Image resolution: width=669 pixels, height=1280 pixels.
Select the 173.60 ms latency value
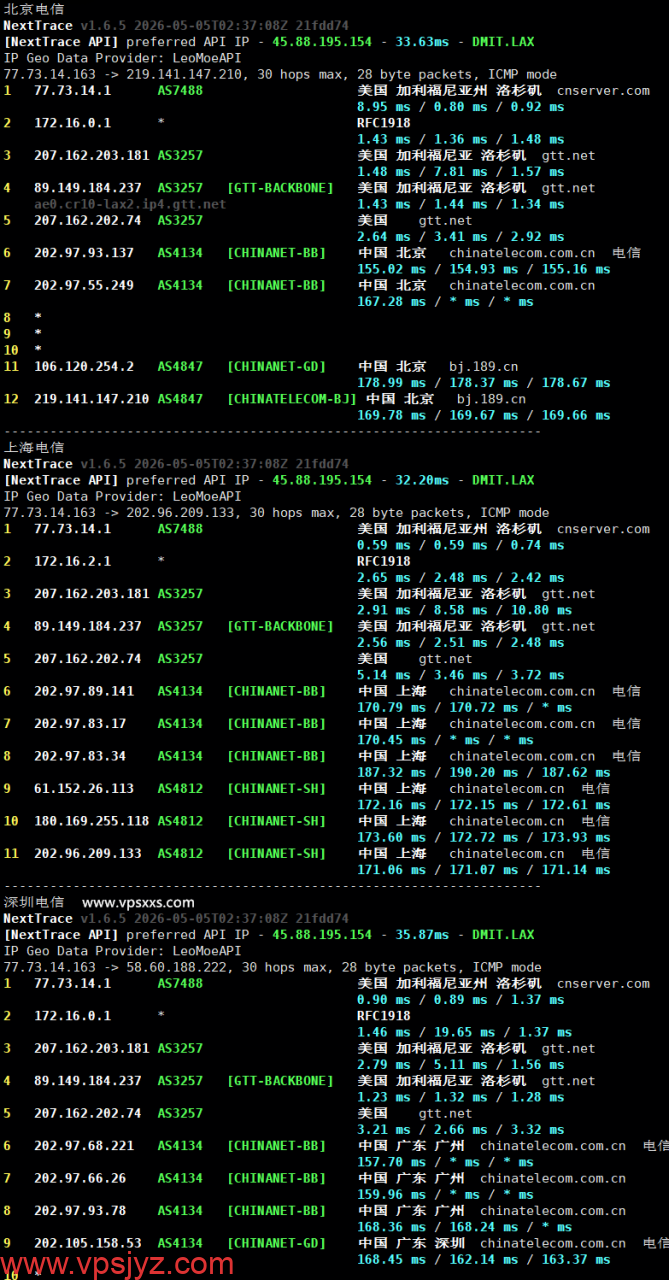391,837
